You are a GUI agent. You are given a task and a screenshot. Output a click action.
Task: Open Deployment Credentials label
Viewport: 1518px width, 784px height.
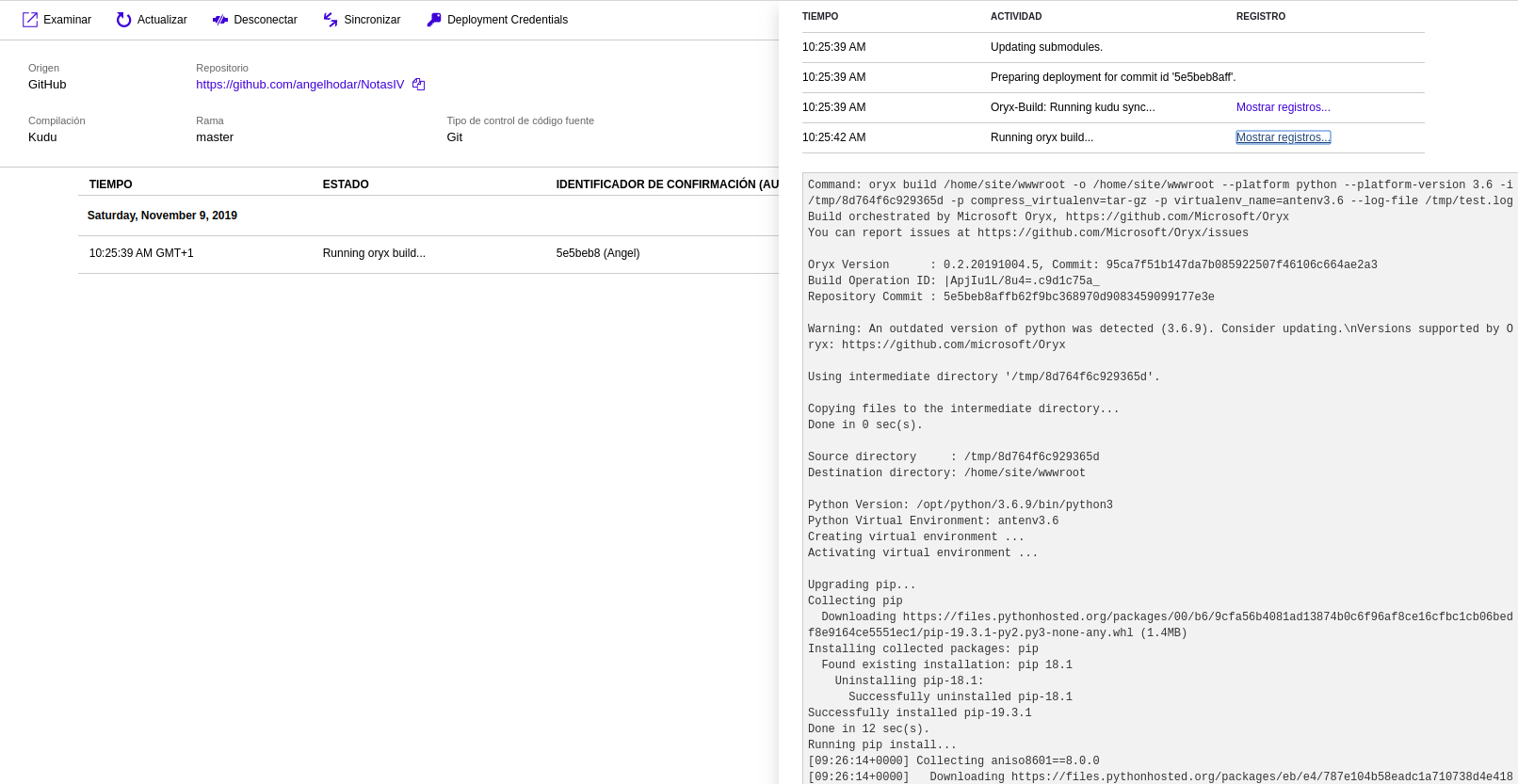point(508,20)
